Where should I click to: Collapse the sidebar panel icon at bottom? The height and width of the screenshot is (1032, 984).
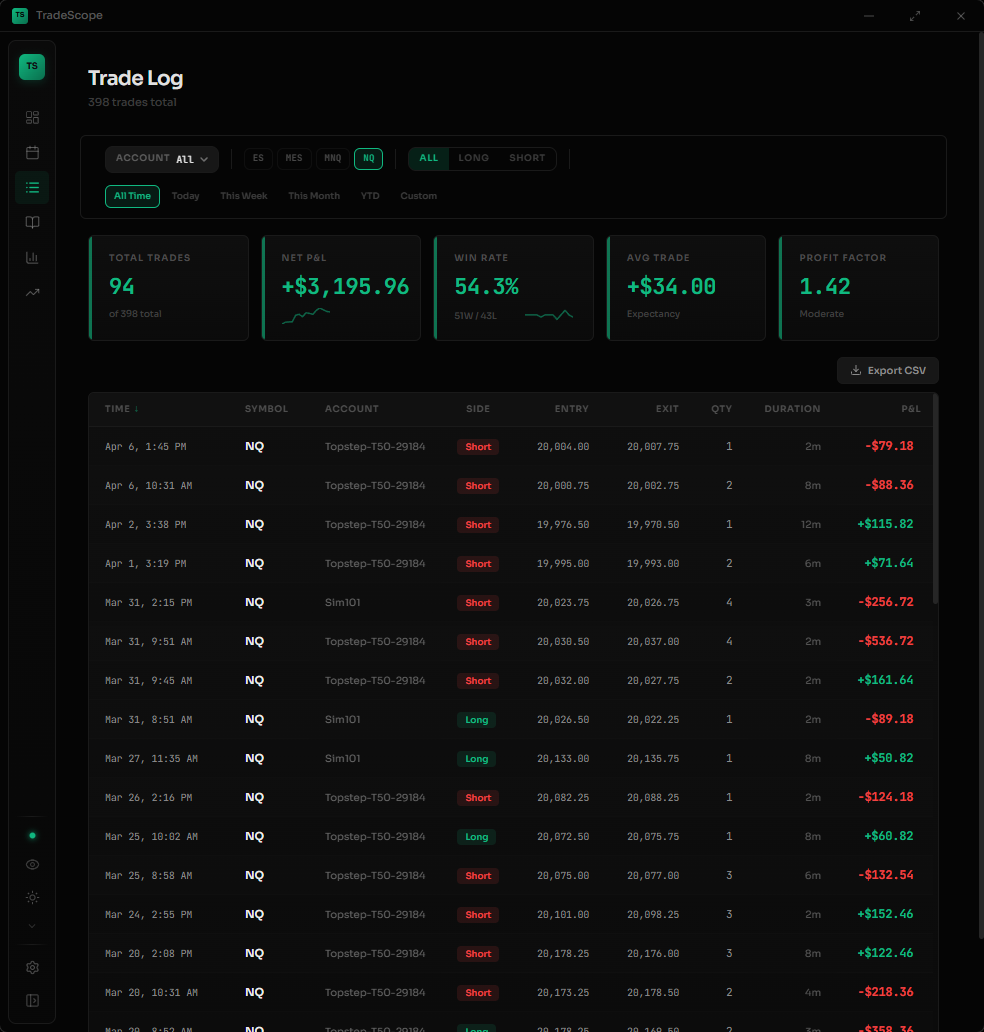click(32, 1000)
